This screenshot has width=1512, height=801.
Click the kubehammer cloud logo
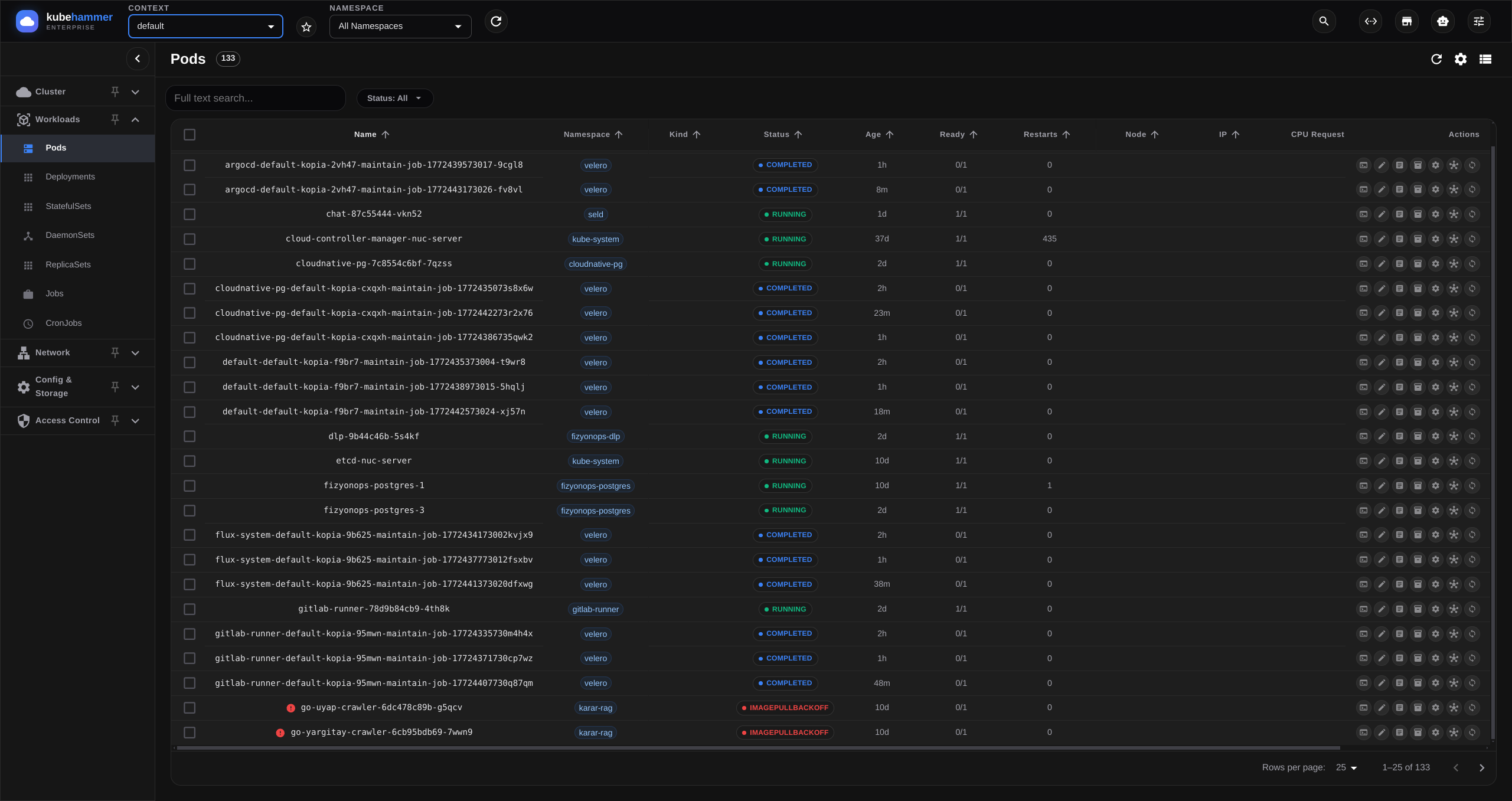[x=27, y=22]
